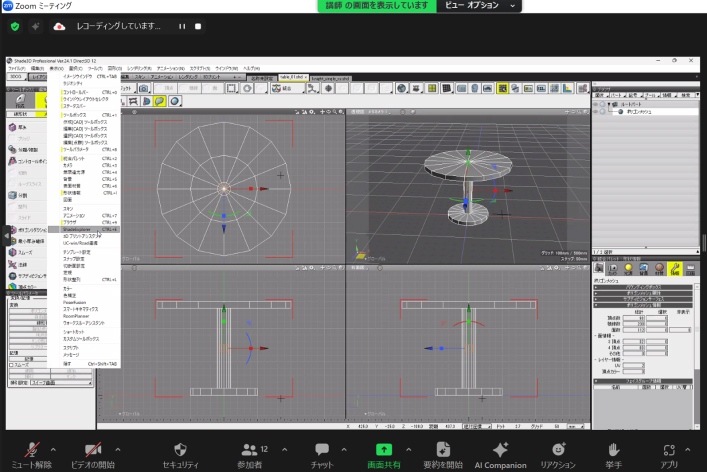707x472 pixels.
Task: Open AI Companion in Zoom toolbar
Action: pyautogui.click(x=500, y=455)
